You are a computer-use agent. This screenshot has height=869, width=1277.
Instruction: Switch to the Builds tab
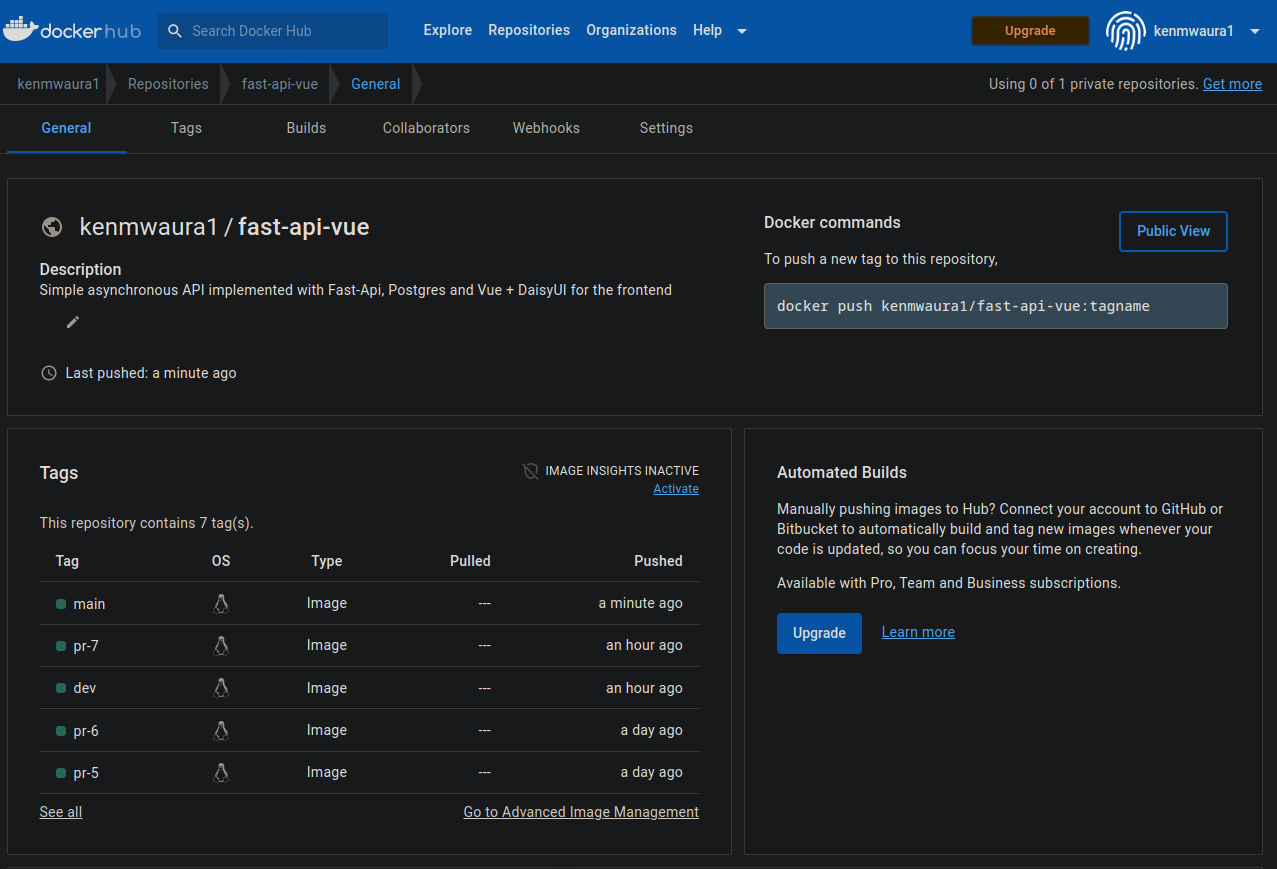306,128
